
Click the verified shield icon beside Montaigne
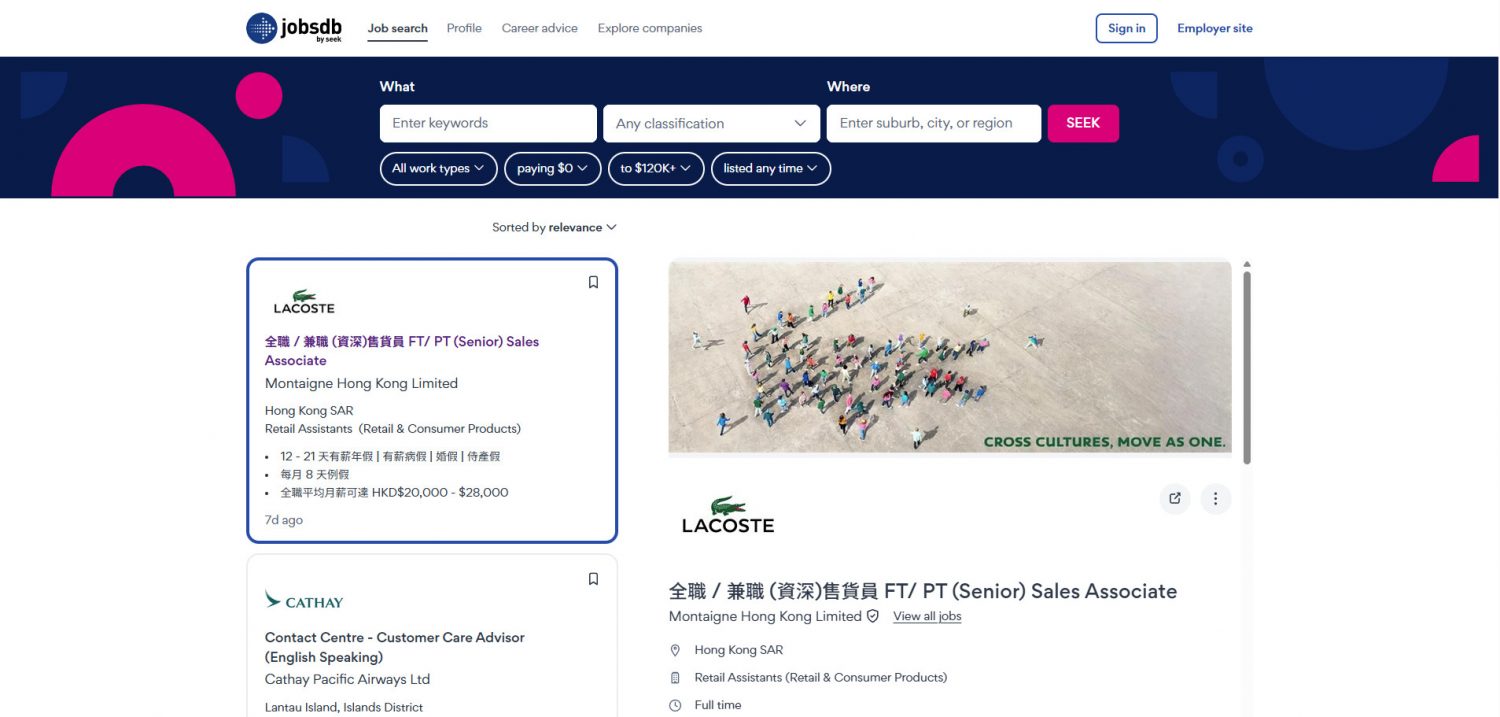coord(873,616)
